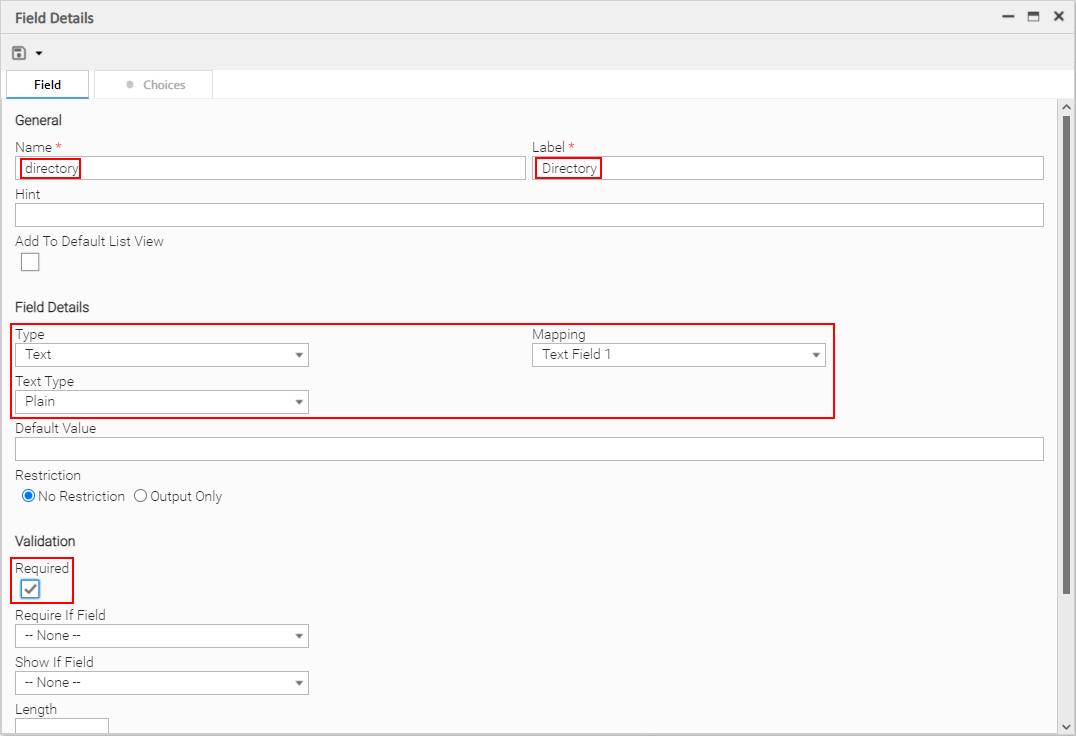The width and height of the screenshot is (1076, 736).
Task: Open the save options dropdown arrow
Action: click(x=39, y=53)
